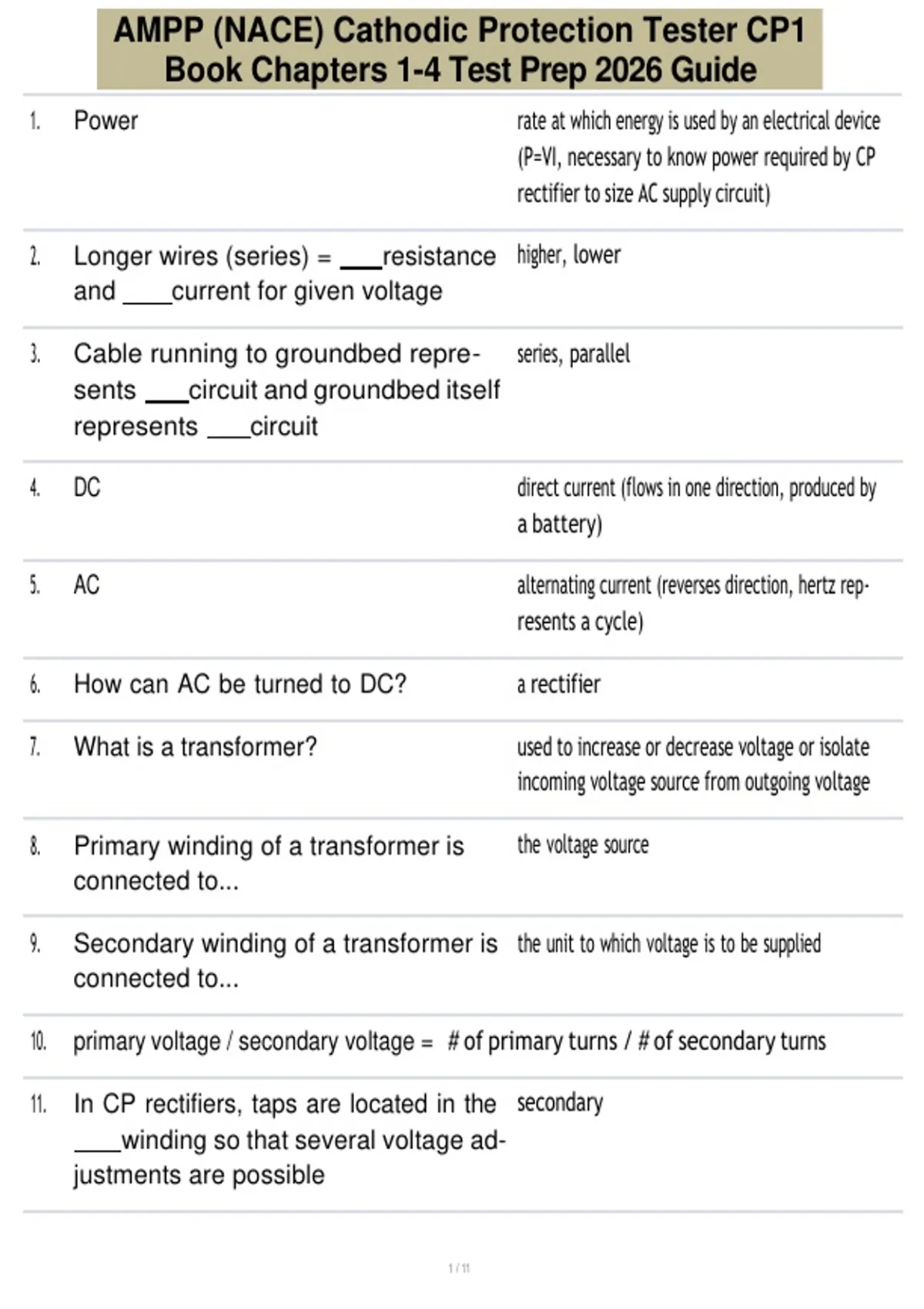The height and width of the screenshot is (1309, 924).
Task: Click the answer 'the voltage source'
Action: (583, 845)
